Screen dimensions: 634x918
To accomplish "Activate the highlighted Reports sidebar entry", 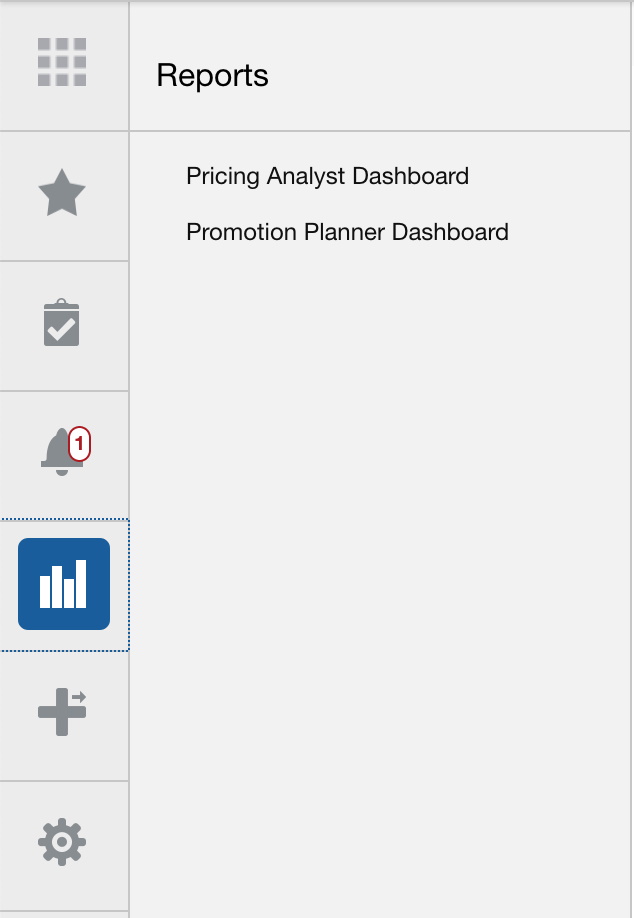I will click(x=64, y=583).
